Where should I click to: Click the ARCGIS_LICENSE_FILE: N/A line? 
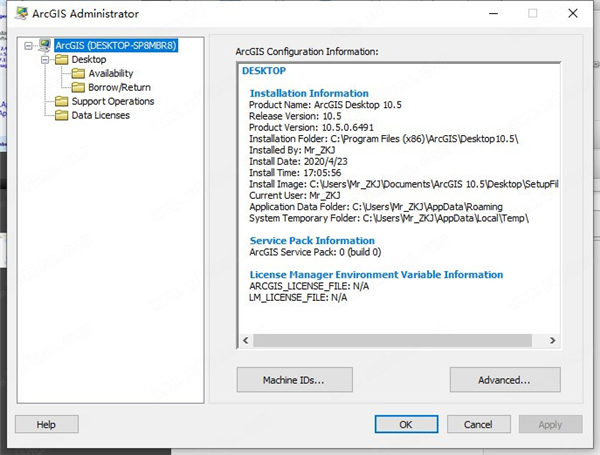(x=309, y=286)
